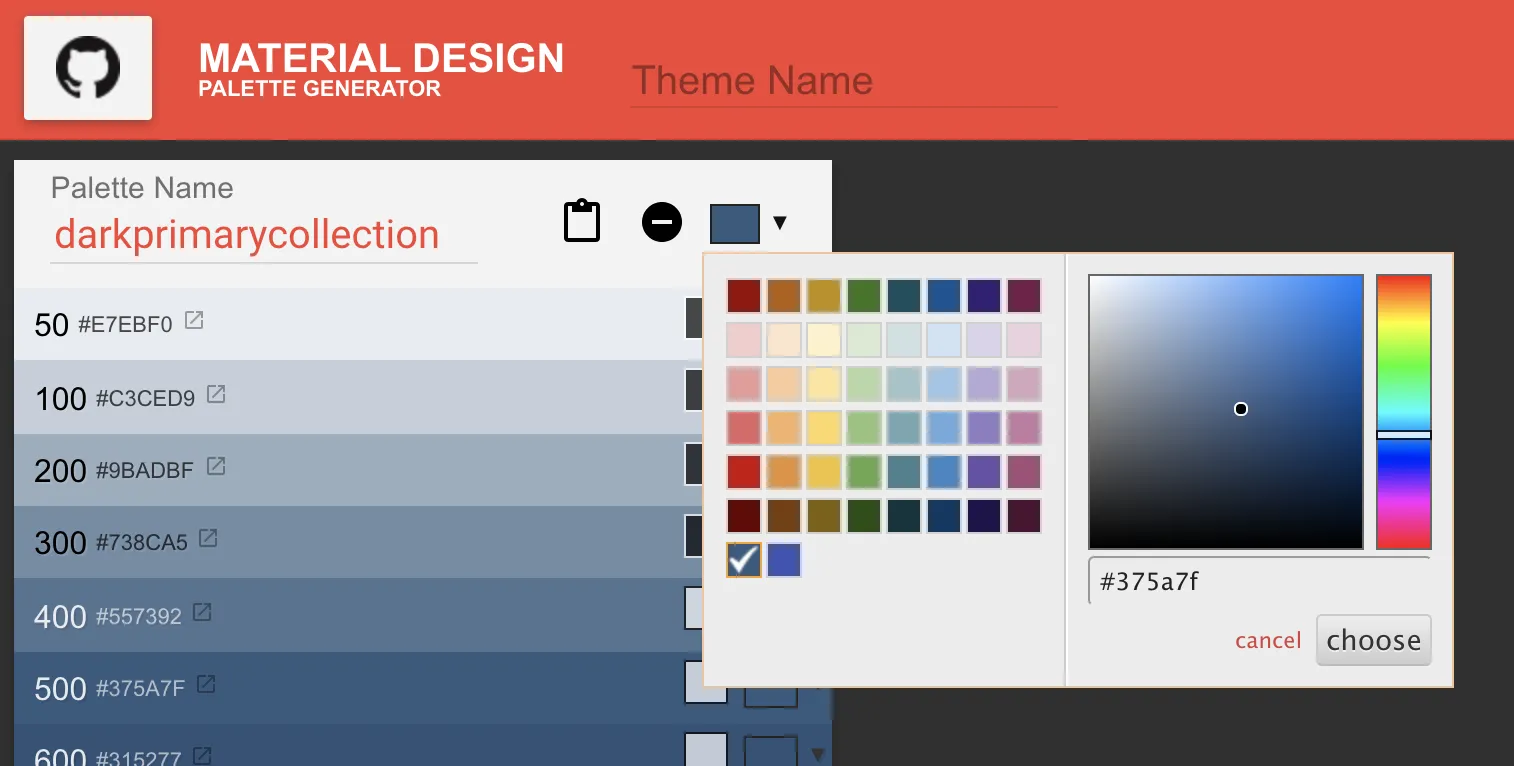Pick the third-row light green swatch

(x=864, y=384)
